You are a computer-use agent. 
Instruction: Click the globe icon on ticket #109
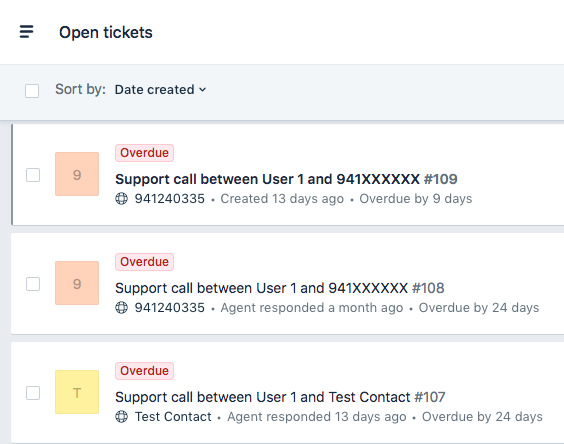[122, 199]
